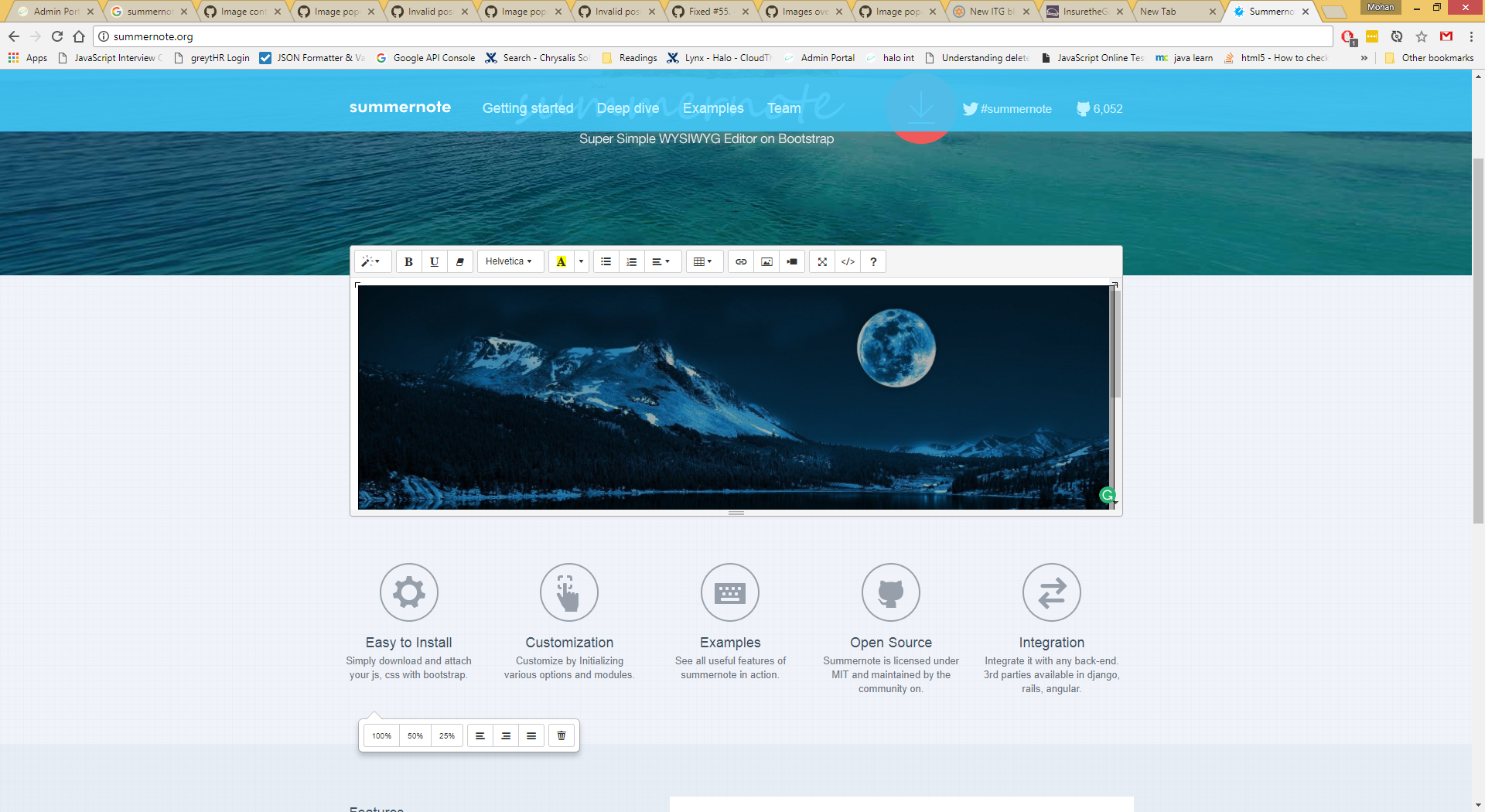Open the Helvetica font family dropdown
Image resolution: width=1485 pixels, height=812 pixels.
click(x=510, y=261)
